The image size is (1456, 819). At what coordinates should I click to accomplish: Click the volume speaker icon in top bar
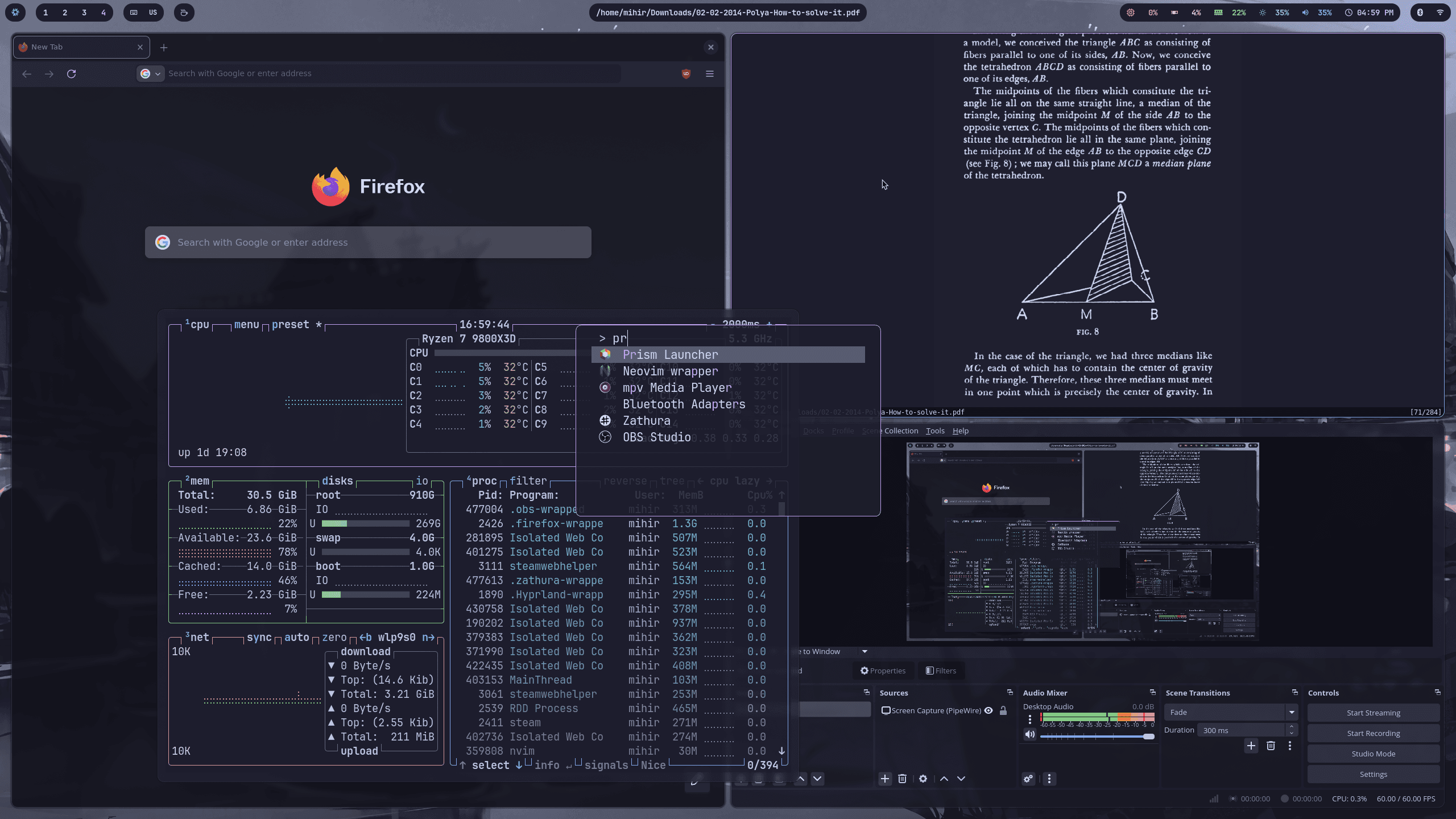point(1305,13)
